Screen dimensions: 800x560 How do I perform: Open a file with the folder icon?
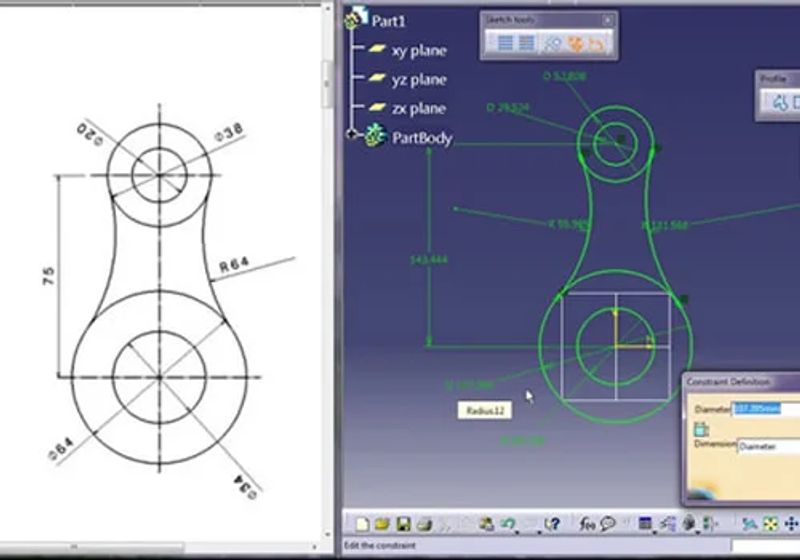pos(382,524)
